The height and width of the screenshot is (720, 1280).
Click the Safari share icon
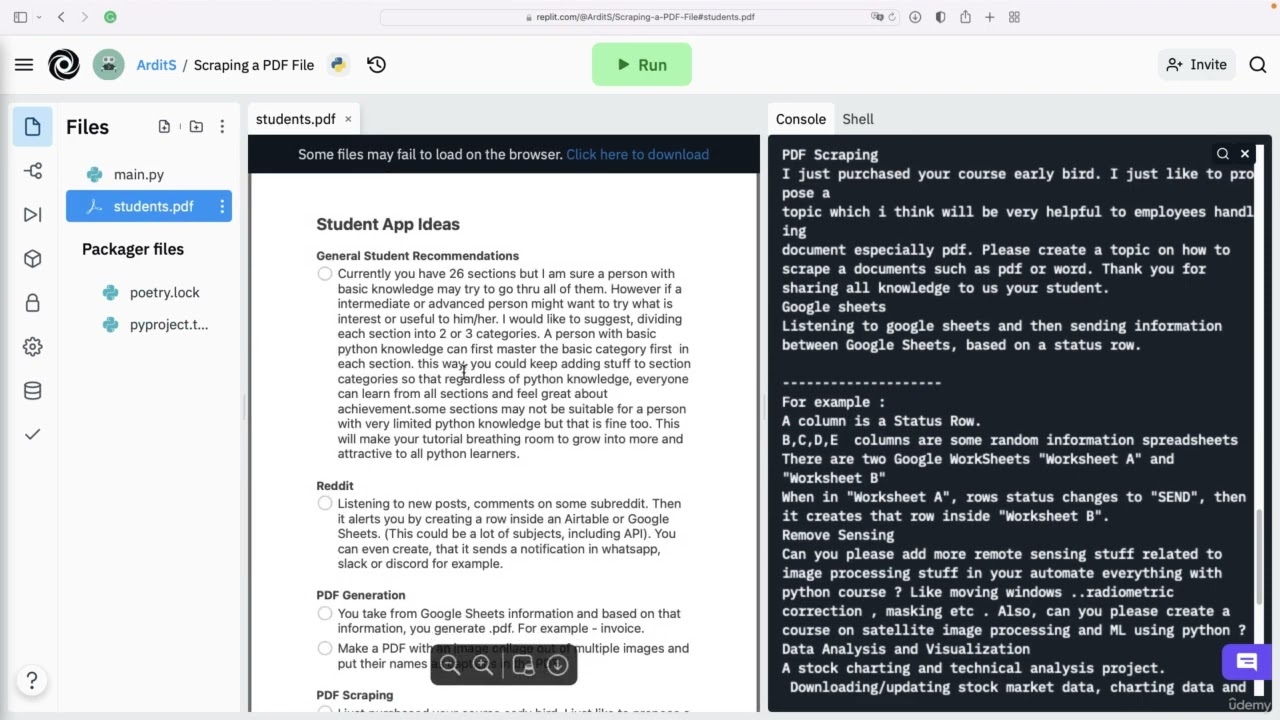965,17
